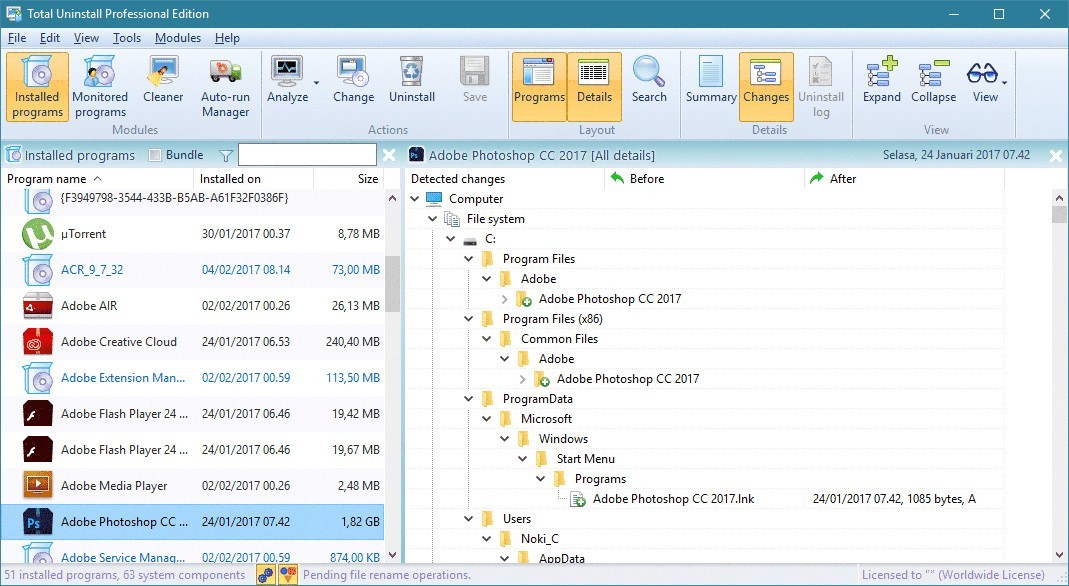Collapse the Program Files (x86) folder node
Screen dimensions: 1069x586
click(469, 319)
